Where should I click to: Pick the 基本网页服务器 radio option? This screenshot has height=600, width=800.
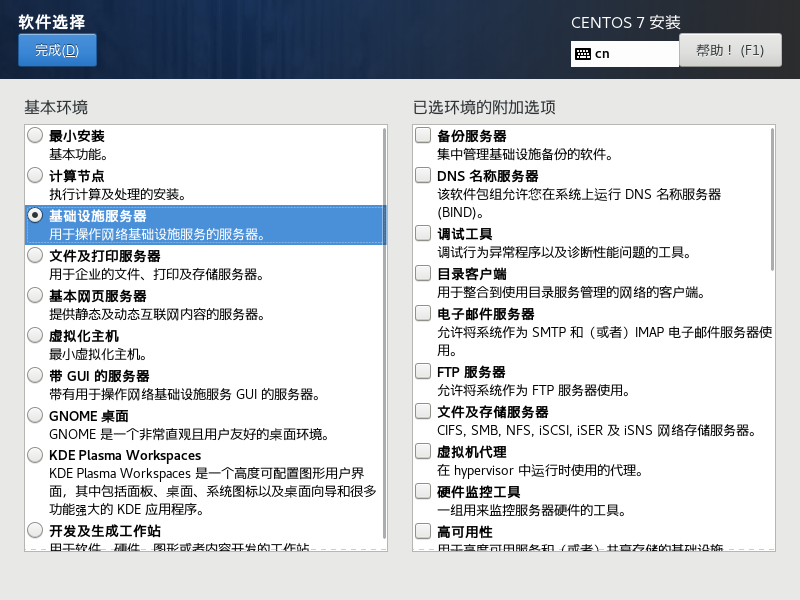tap(36, 295)
